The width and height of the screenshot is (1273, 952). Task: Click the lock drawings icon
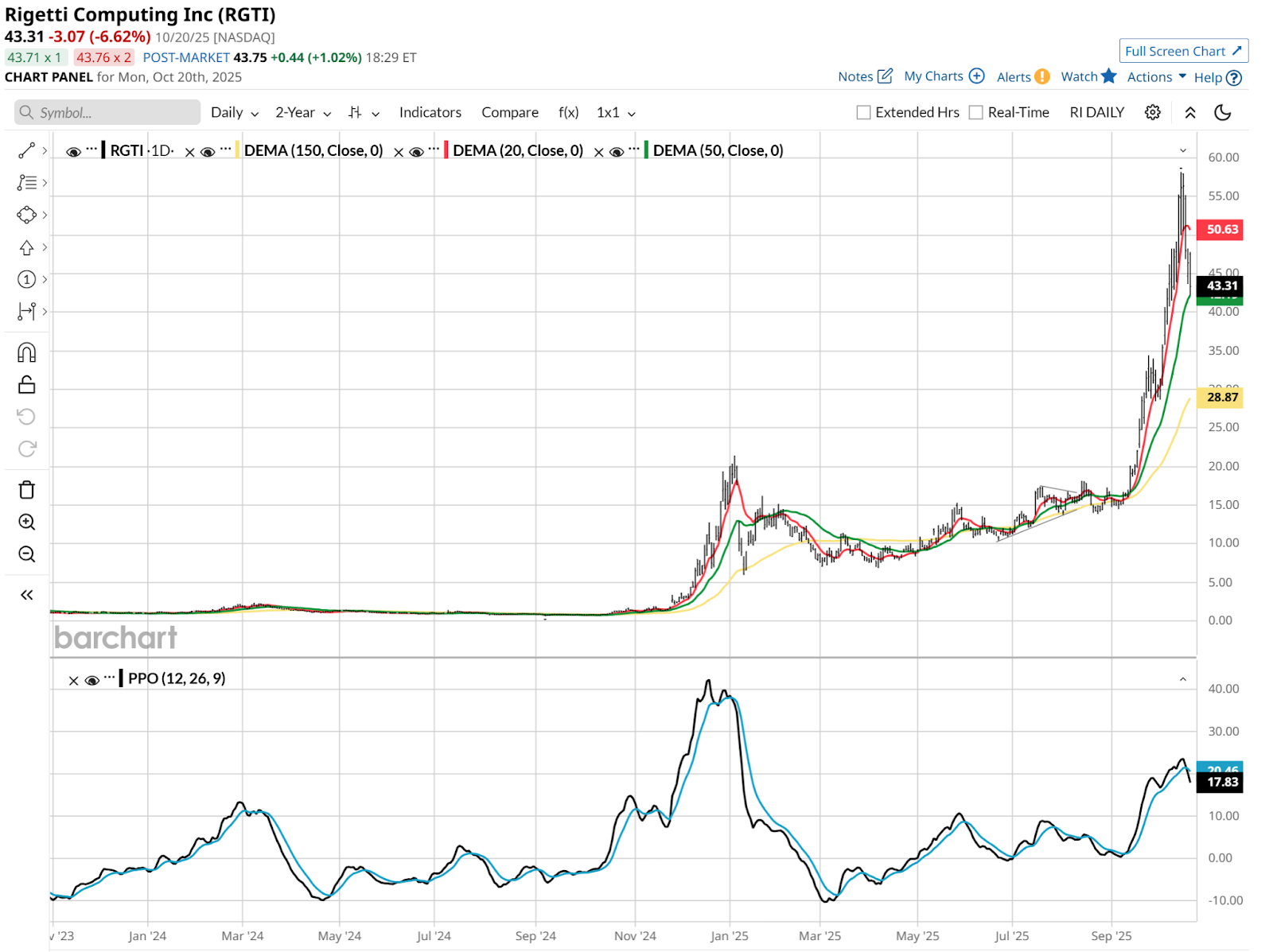[26, 385]
